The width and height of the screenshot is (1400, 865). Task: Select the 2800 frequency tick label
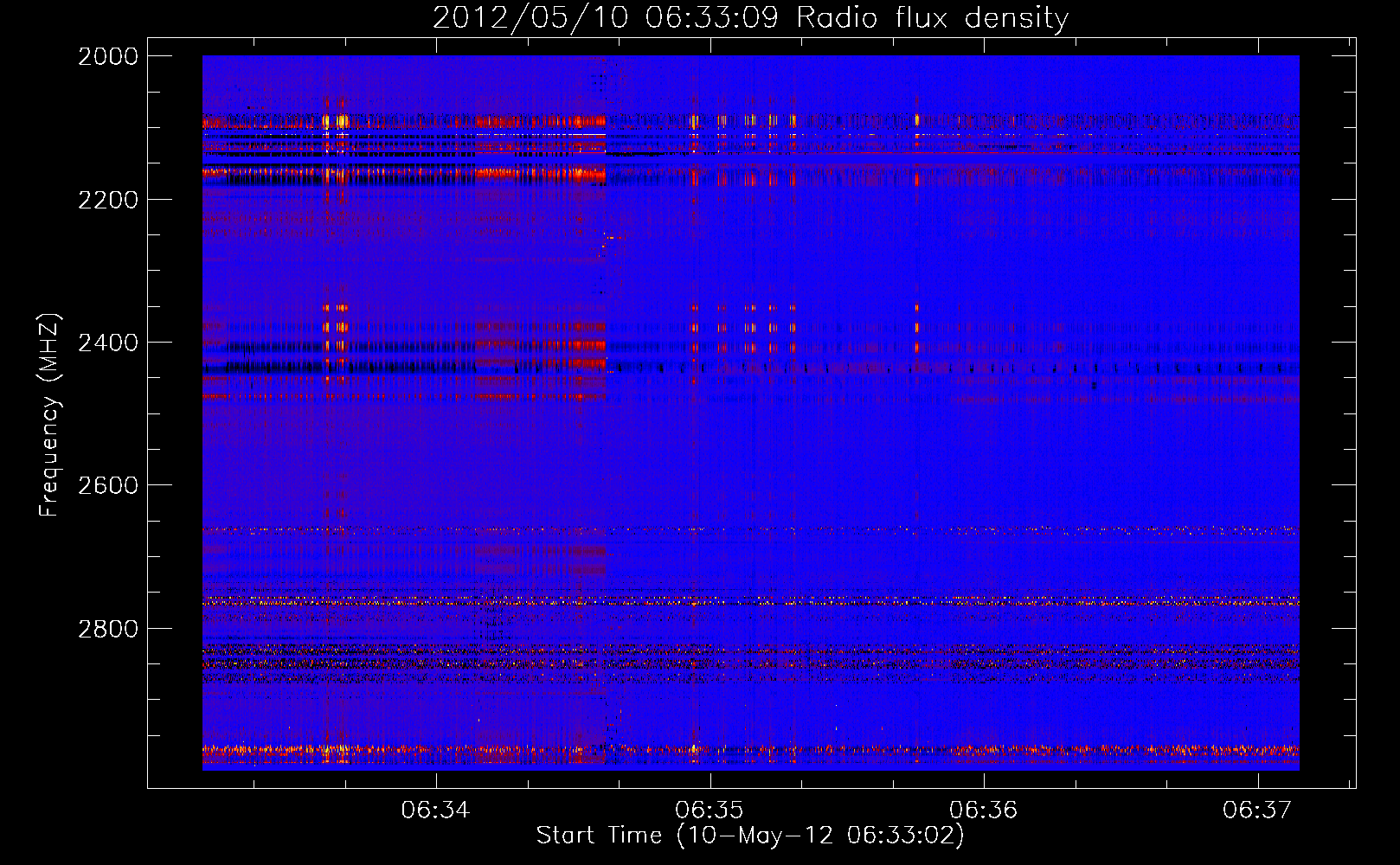tap(108, 629)
